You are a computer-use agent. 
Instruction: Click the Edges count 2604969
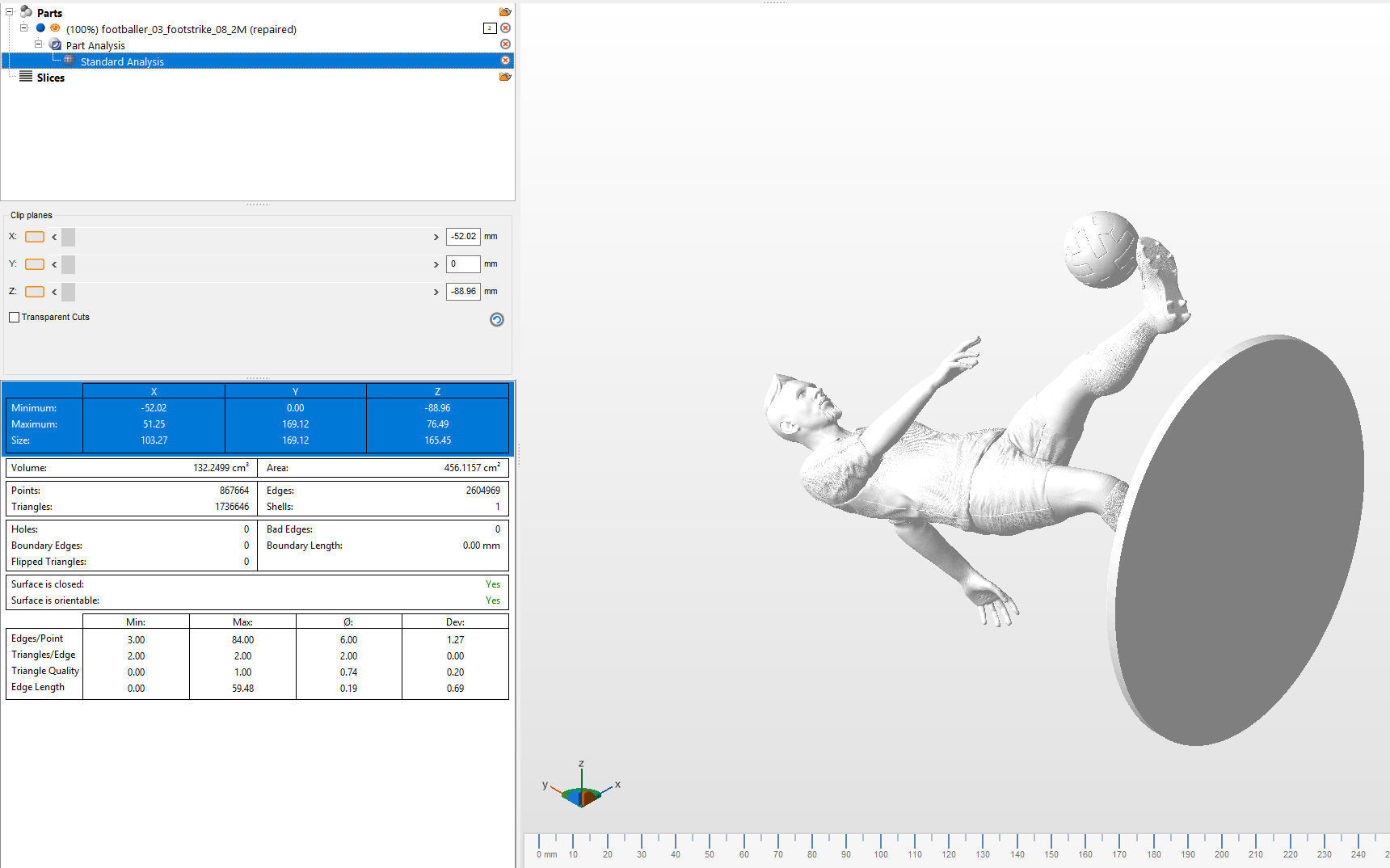482,491
